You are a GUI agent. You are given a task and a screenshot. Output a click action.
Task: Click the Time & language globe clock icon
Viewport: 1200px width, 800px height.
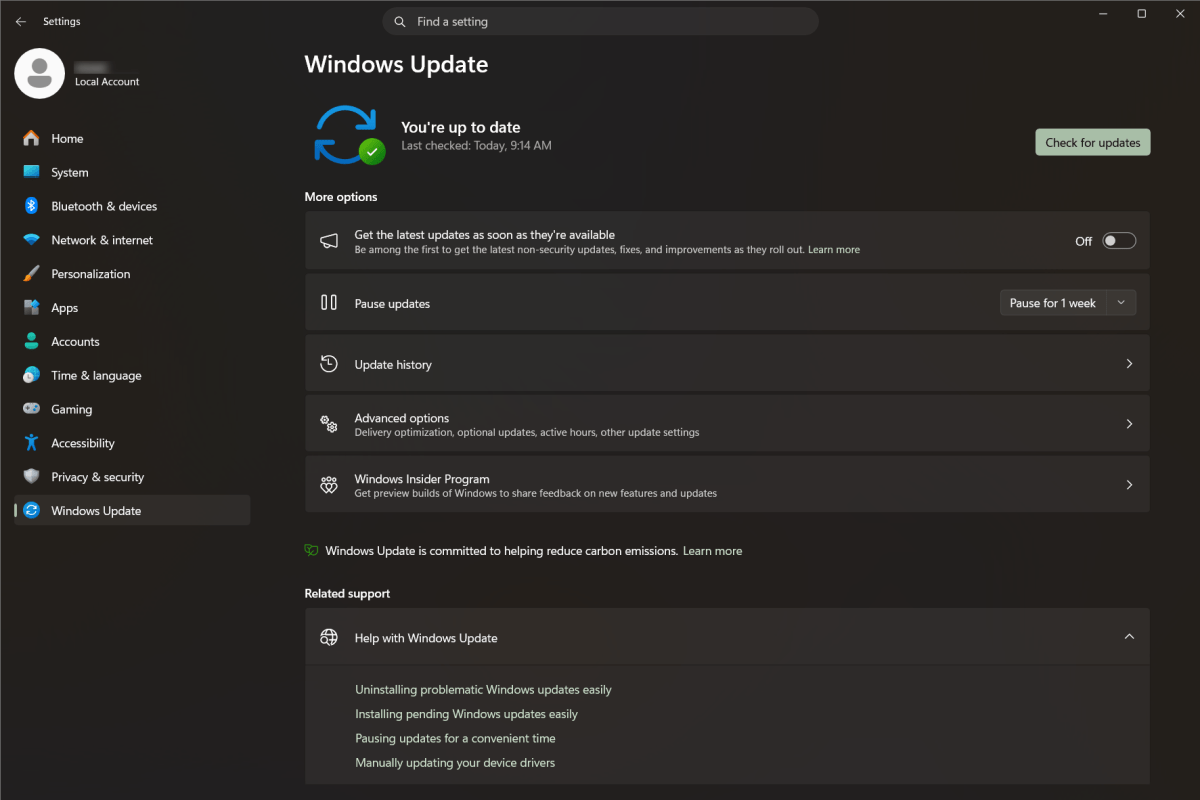pyautogui.click(x=31, y=375)
